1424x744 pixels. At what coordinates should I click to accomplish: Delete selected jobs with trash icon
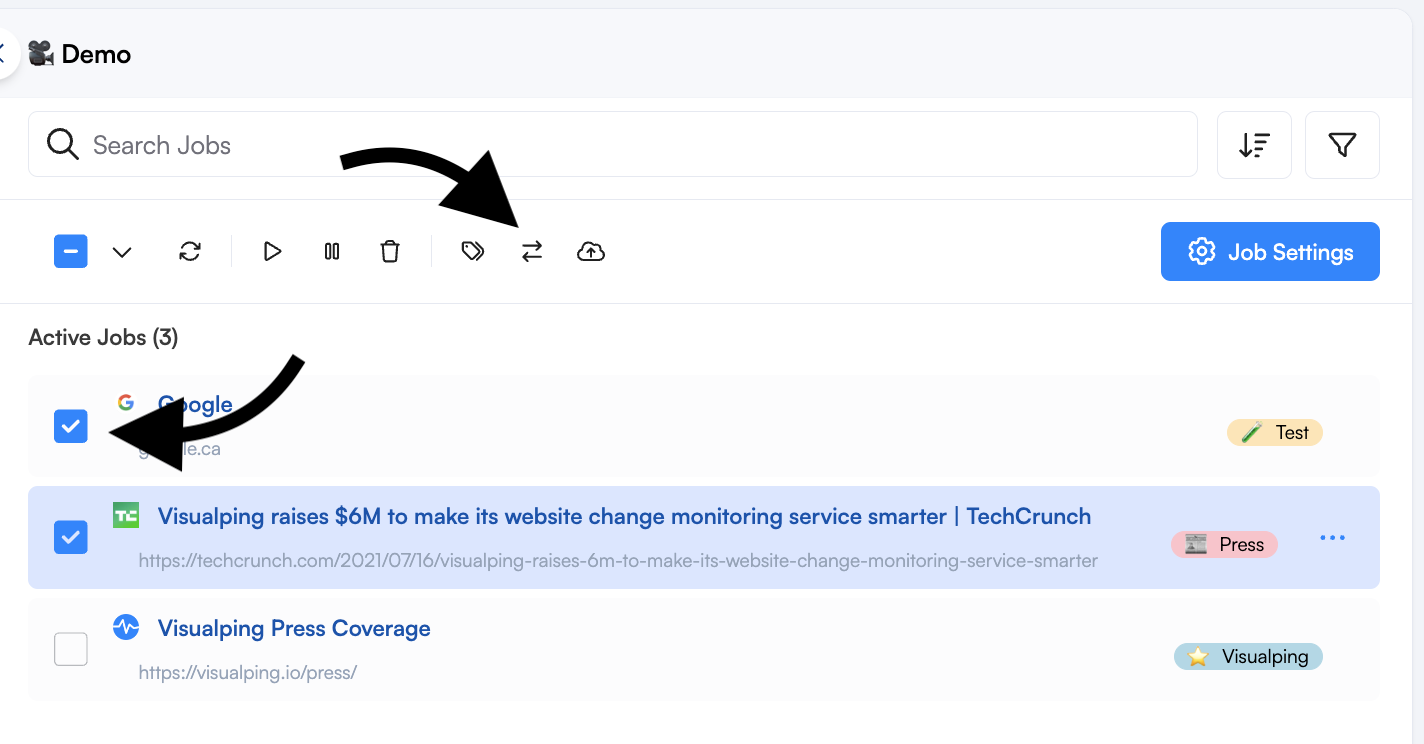(x=390, y=251)
